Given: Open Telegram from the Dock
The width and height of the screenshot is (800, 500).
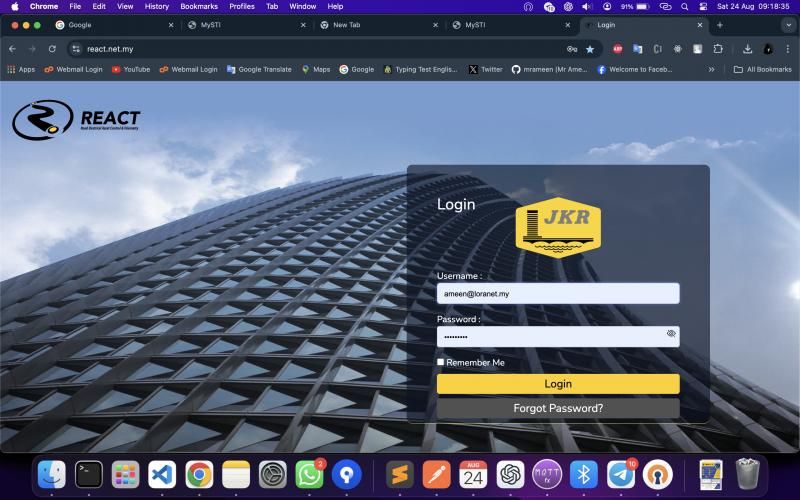Looking at the screenshot, I should click(x=621, y=474).
